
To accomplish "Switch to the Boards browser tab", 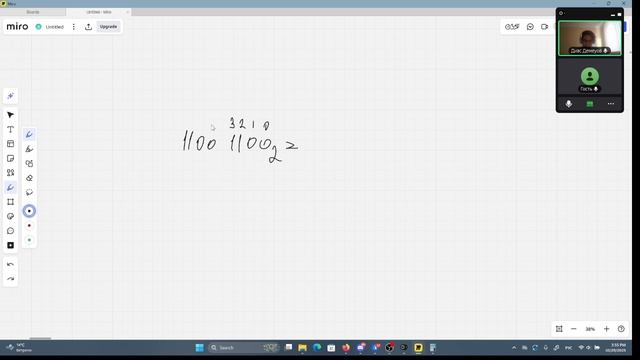I will (33, 12).
